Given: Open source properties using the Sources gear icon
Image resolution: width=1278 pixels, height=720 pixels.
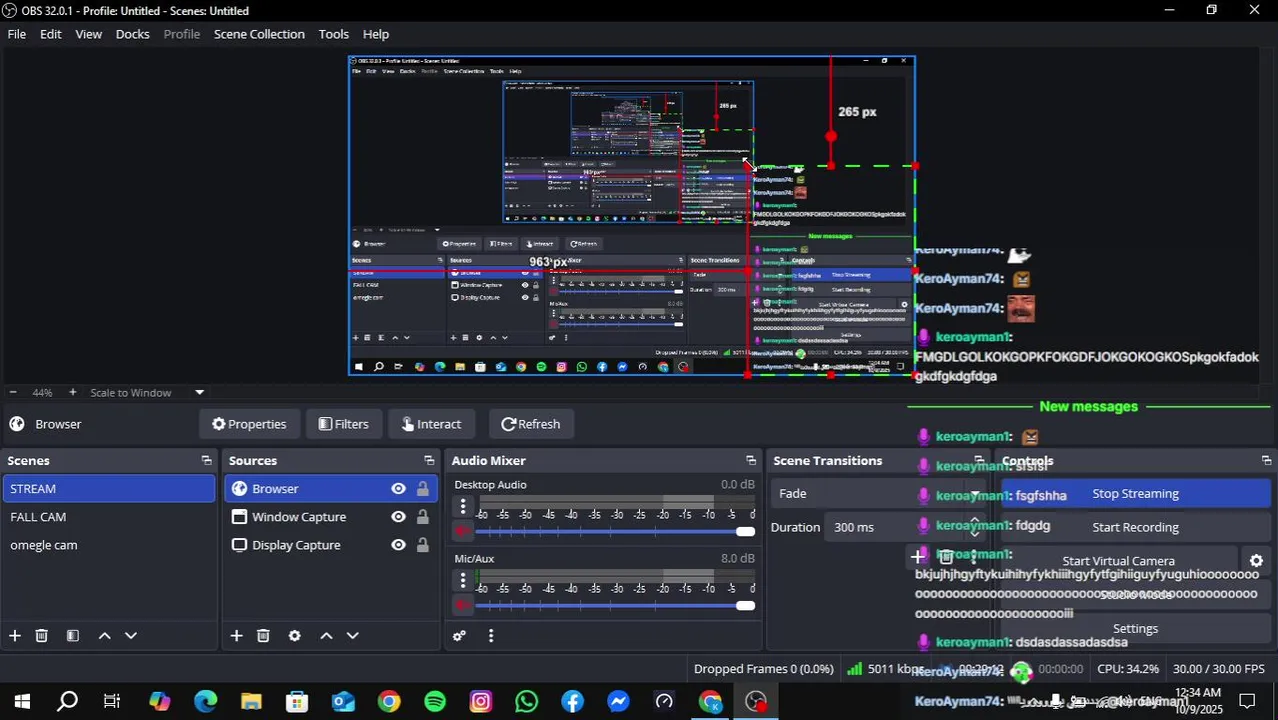Looking at the screenshot, I should tap(294, 636).
